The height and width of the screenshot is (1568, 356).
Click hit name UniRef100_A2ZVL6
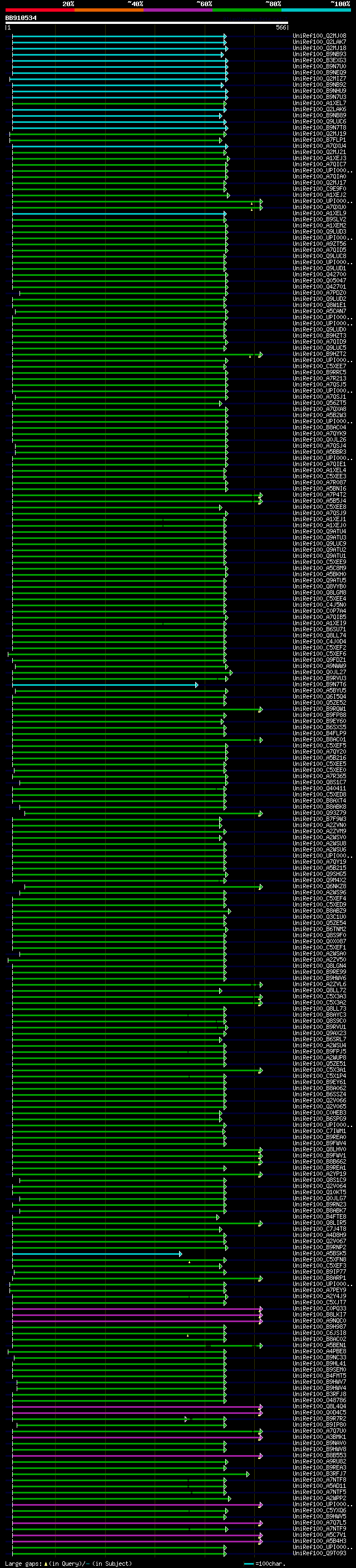pos(319,985)
